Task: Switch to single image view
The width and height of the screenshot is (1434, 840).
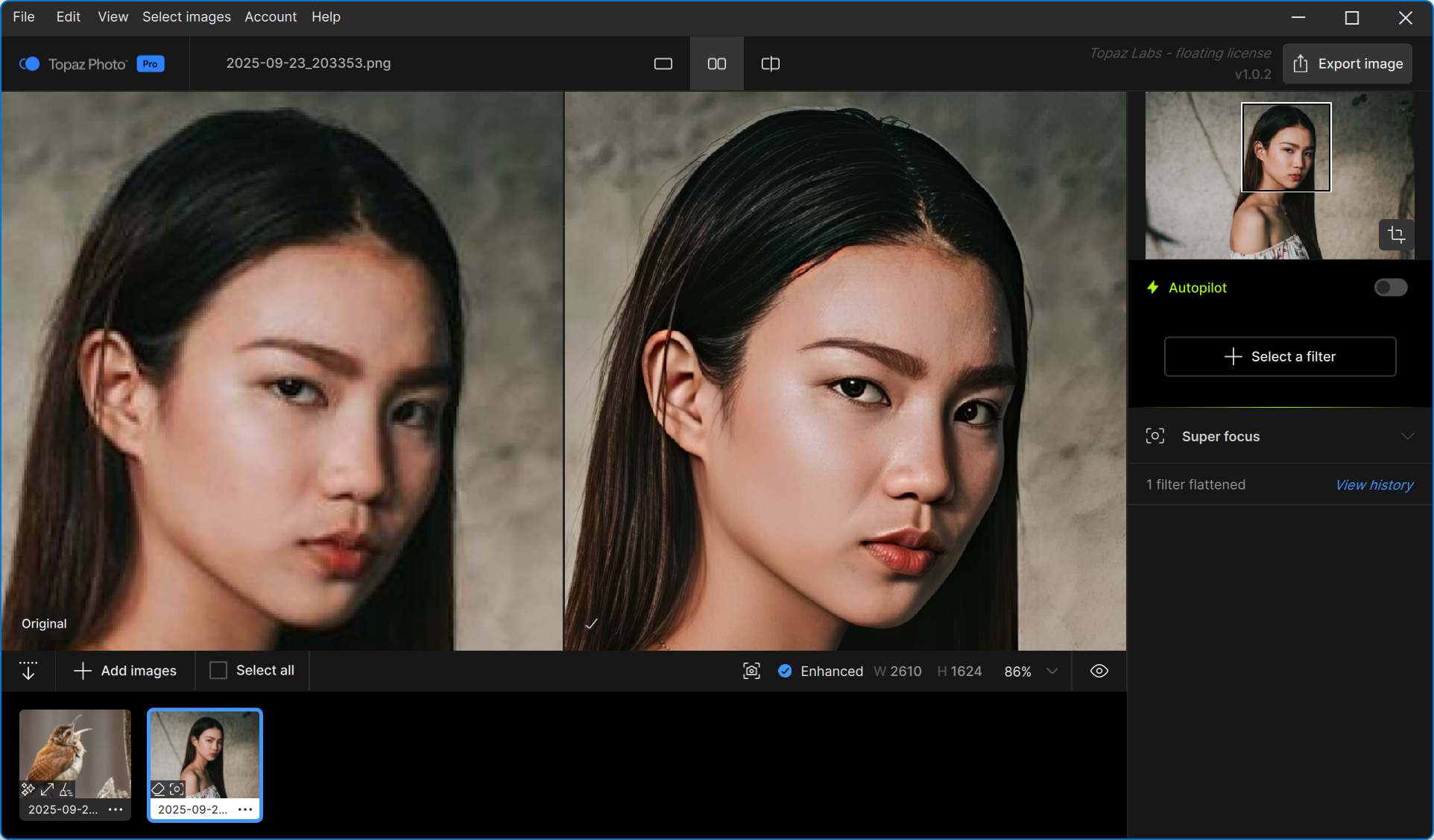Action: [663, 64]
